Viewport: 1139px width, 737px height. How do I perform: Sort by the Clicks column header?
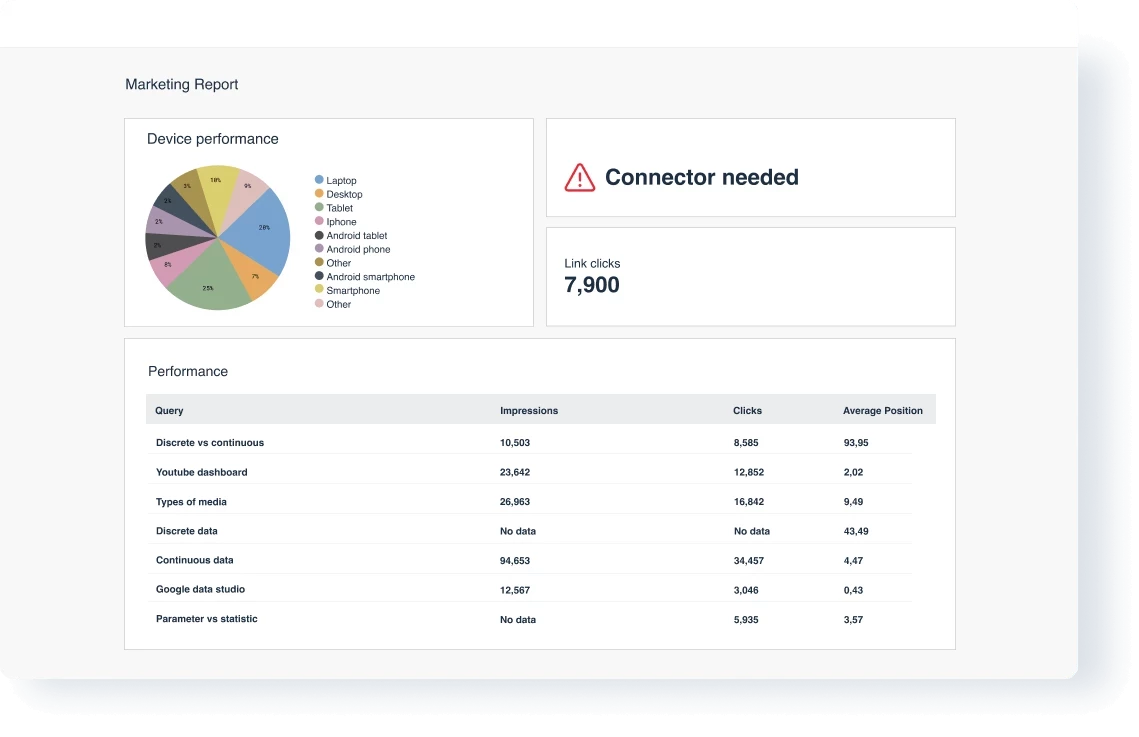pyautogui.click(x=747, y=411)
